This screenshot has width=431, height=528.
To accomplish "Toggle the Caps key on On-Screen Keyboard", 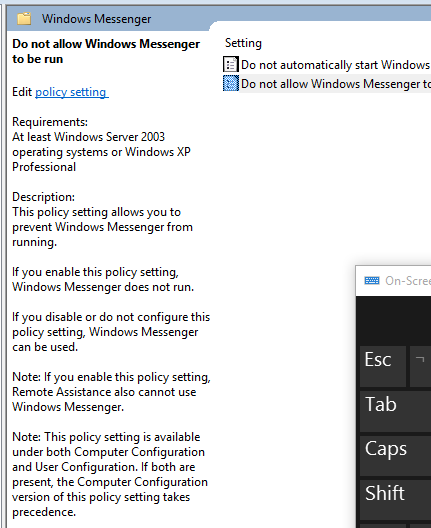I will pyautogui.click(x=395, y=456).
